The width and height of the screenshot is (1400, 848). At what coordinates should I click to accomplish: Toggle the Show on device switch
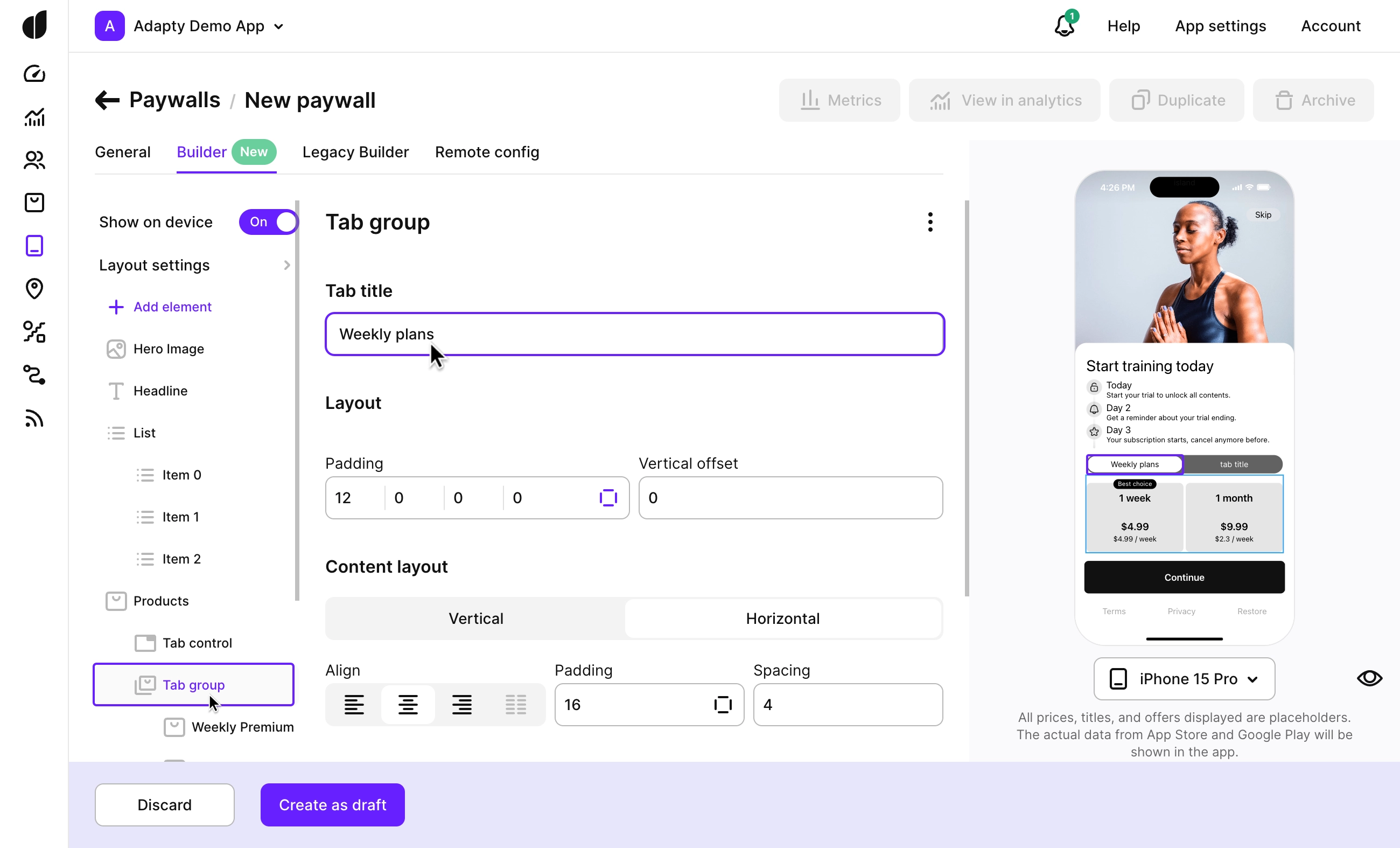pos(268,222)
